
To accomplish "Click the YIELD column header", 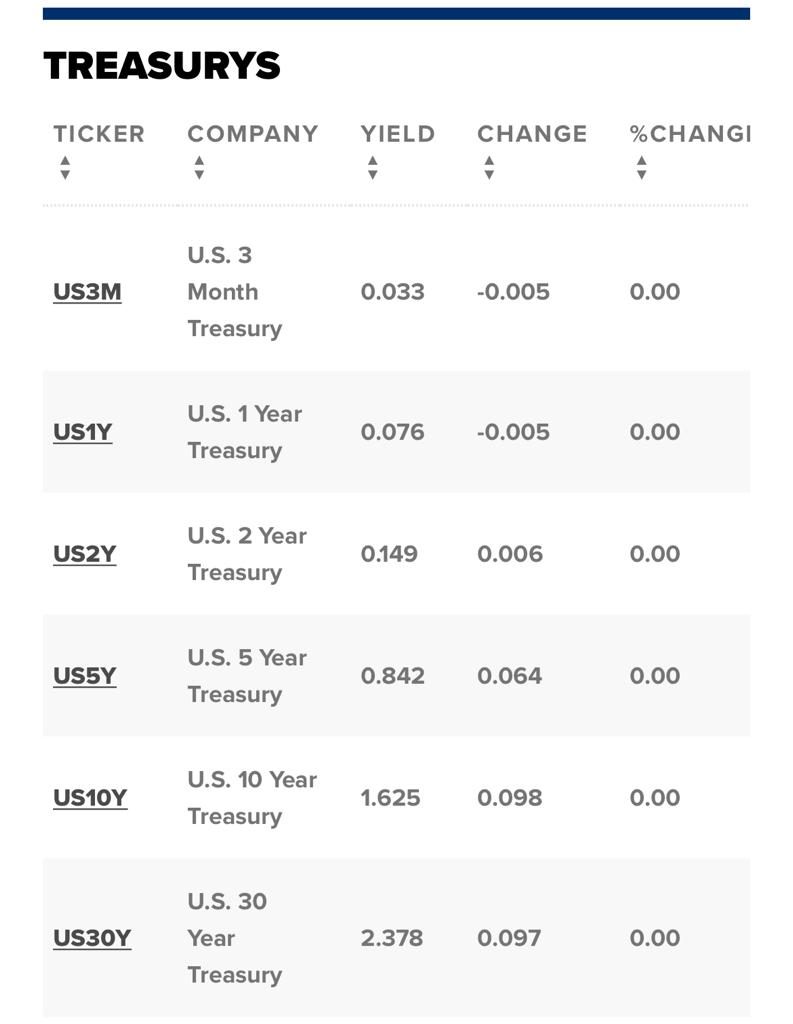I will click(x=398, y=134).
